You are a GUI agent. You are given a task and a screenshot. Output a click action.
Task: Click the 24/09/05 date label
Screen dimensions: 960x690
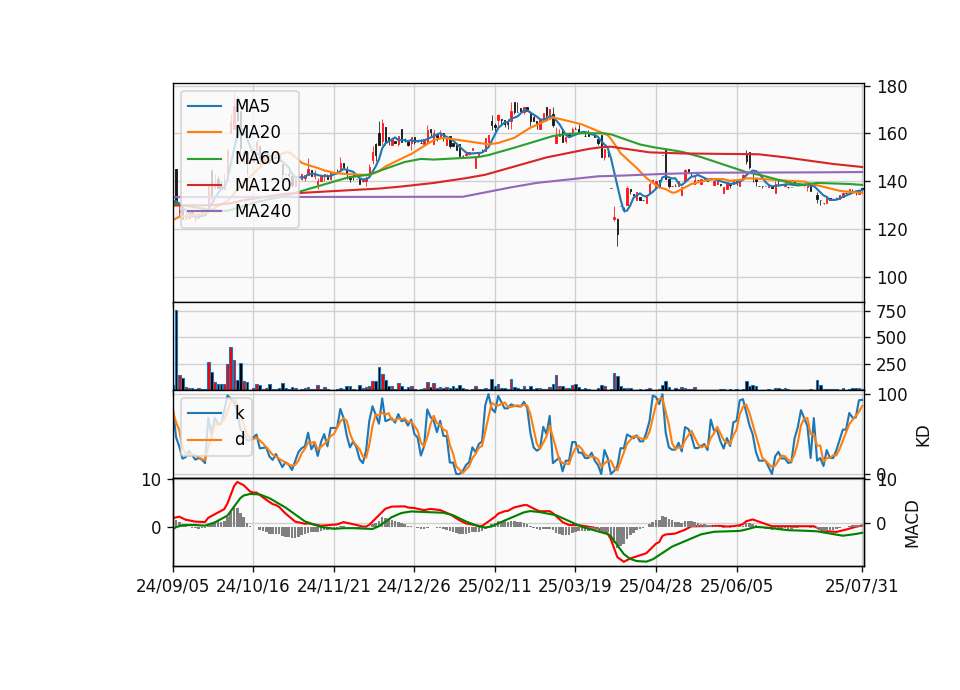point(173,586)
